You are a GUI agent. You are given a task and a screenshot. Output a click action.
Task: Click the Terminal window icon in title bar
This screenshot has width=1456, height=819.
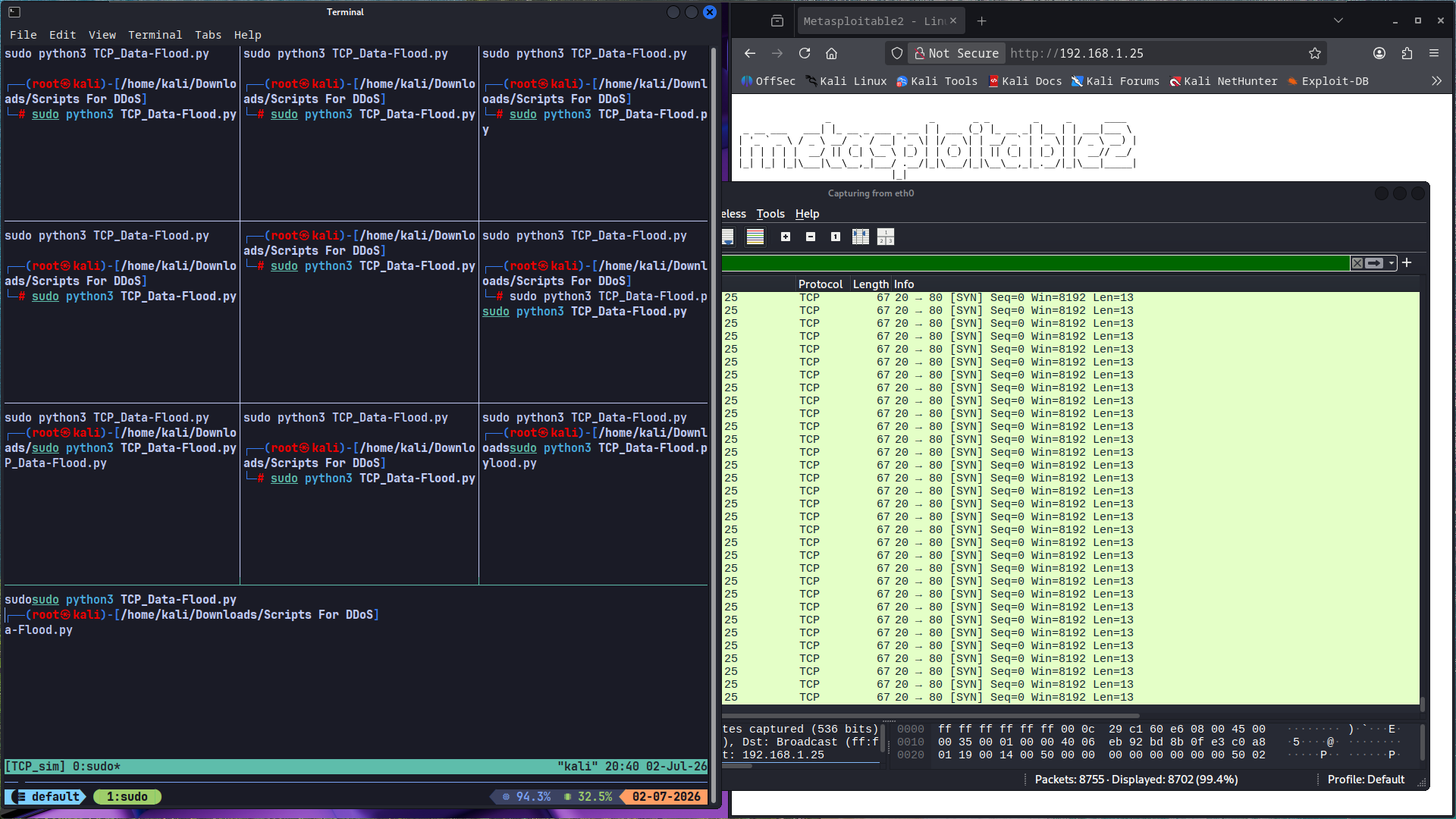tap(14, 12)
